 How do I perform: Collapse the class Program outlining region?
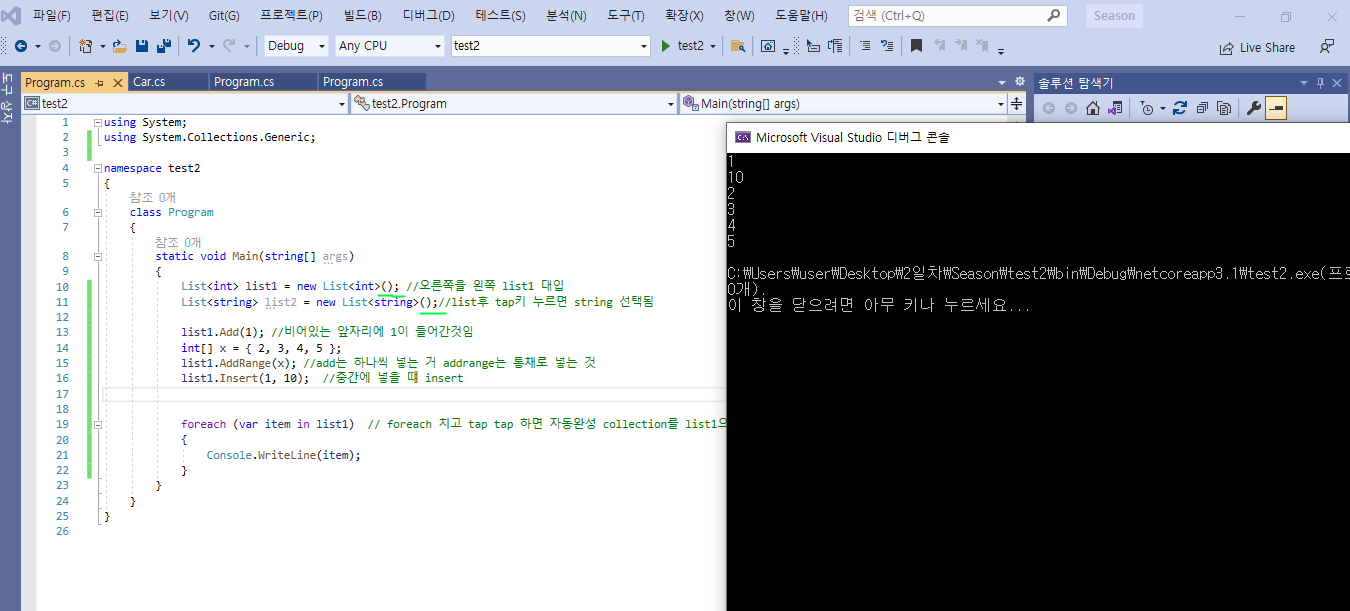(x=97, y=212)
